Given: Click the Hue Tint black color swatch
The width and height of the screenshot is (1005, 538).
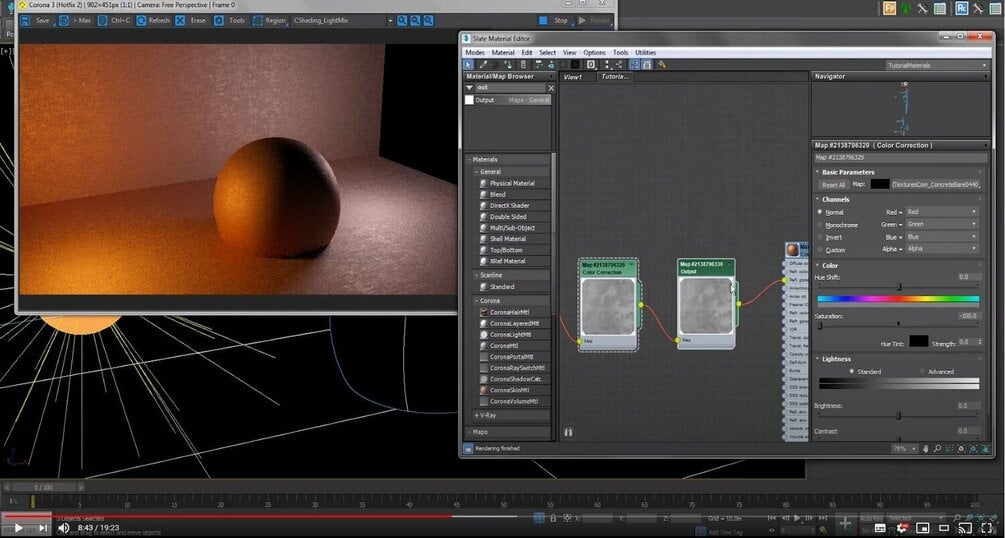Looking at the screenshot, I should 918,342.
